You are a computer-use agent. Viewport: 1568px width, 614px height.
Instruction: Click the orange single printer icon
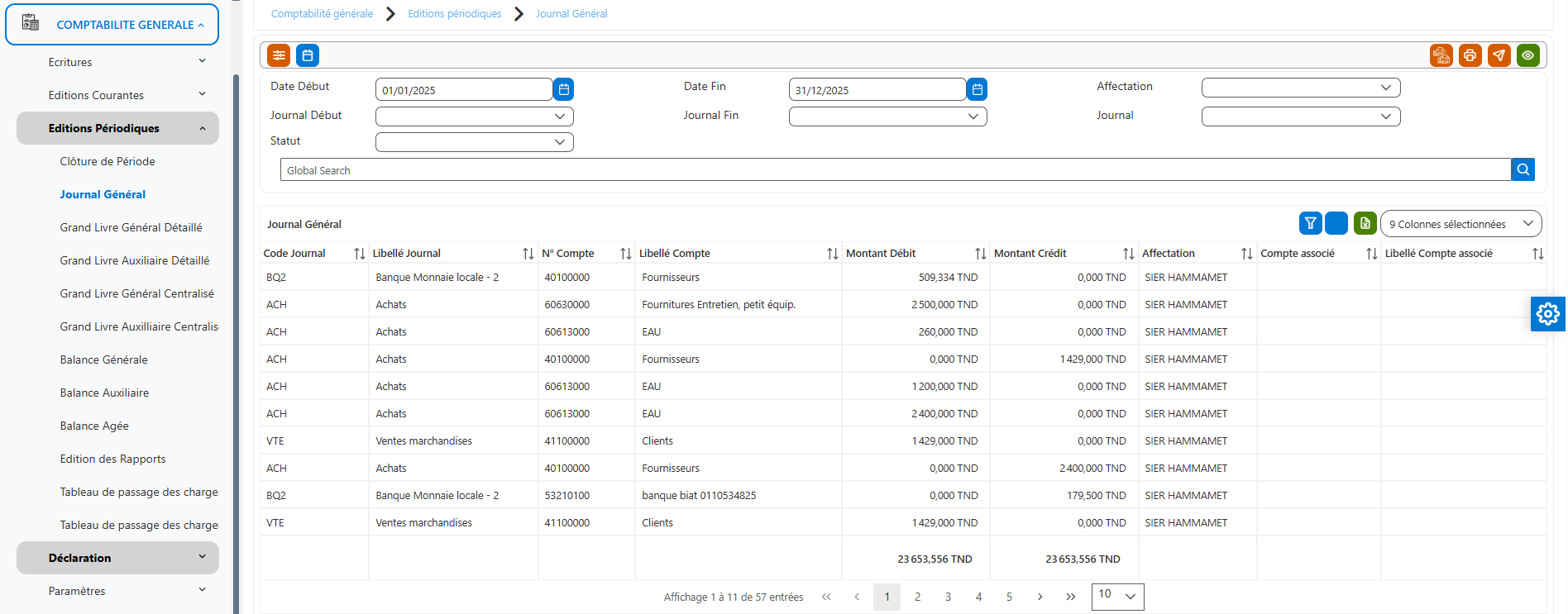1470,55
